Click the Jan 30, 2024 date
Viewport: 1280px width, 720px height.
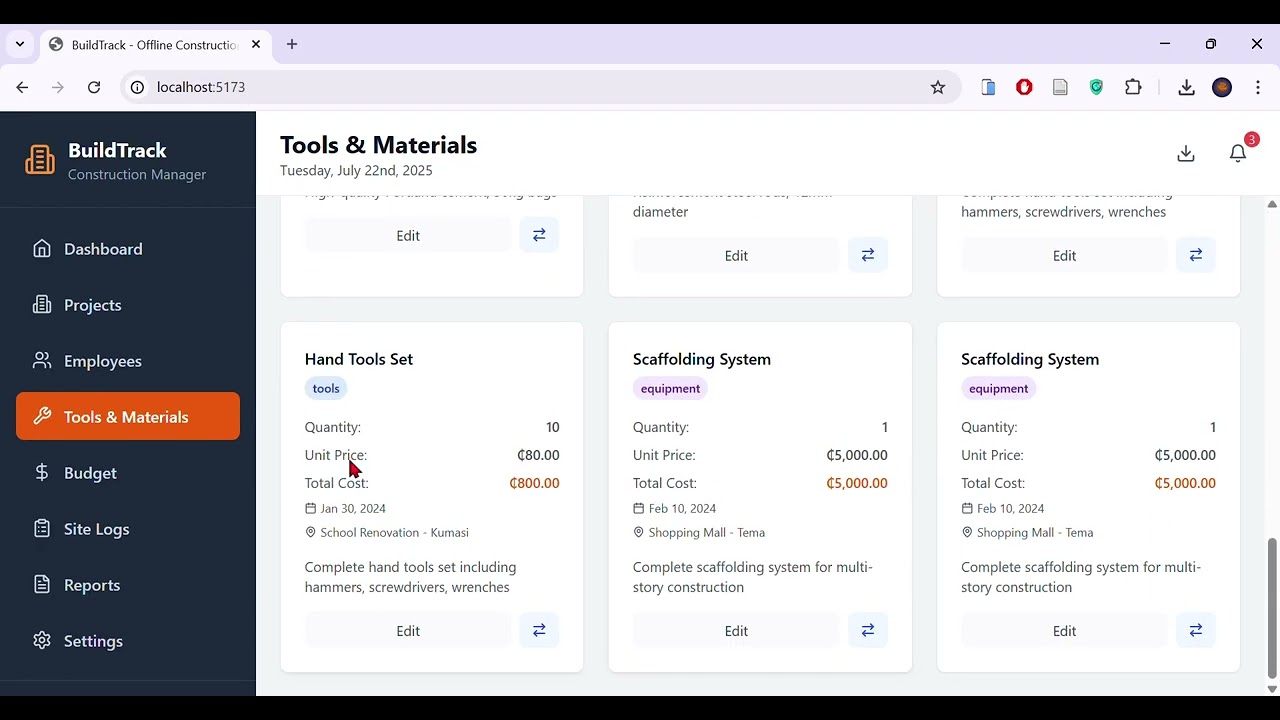(353, 509)
